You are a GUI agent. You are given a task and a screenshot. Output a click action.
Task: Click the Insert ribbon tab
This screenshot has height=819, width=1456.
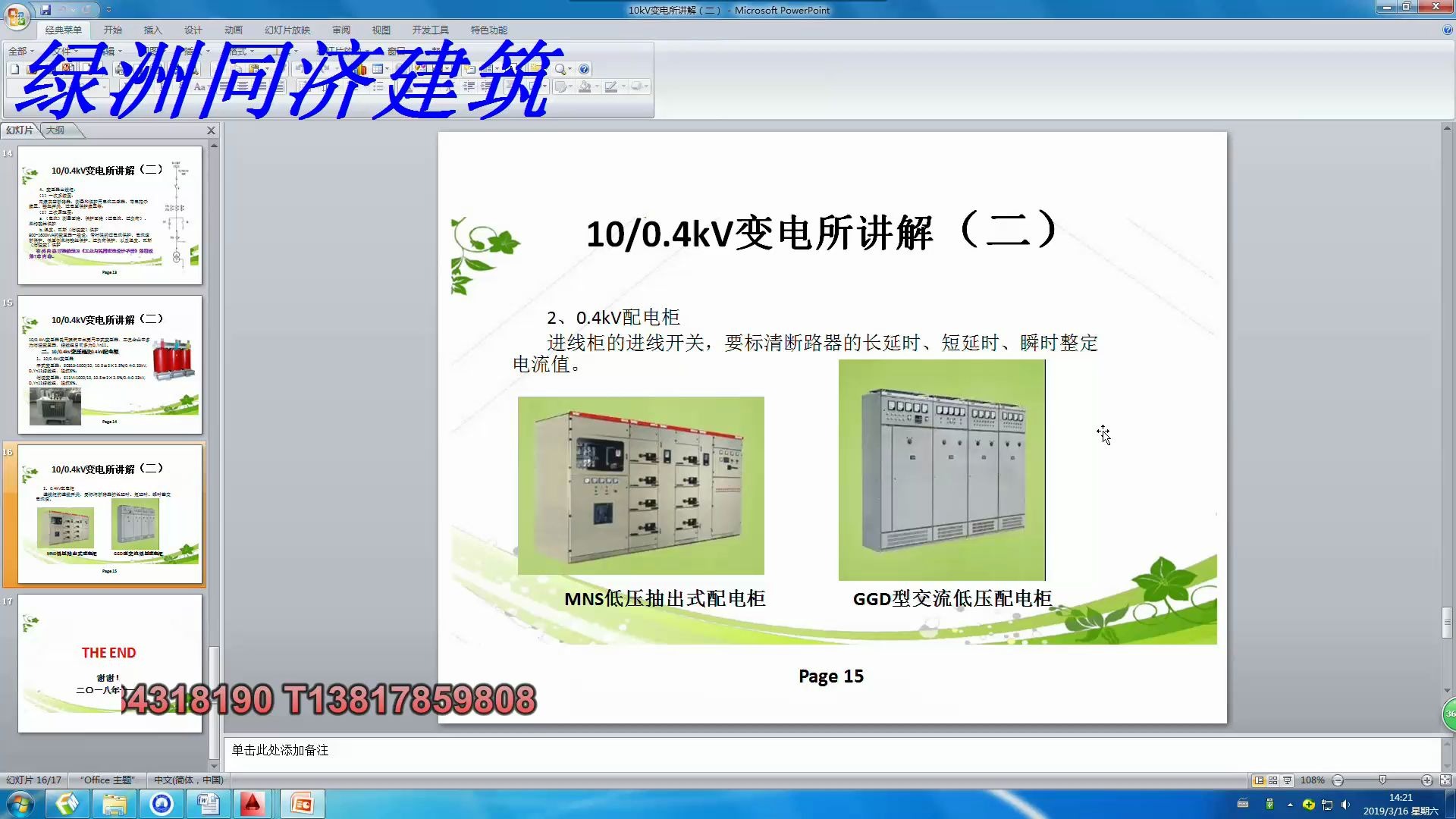click(152, 29)
